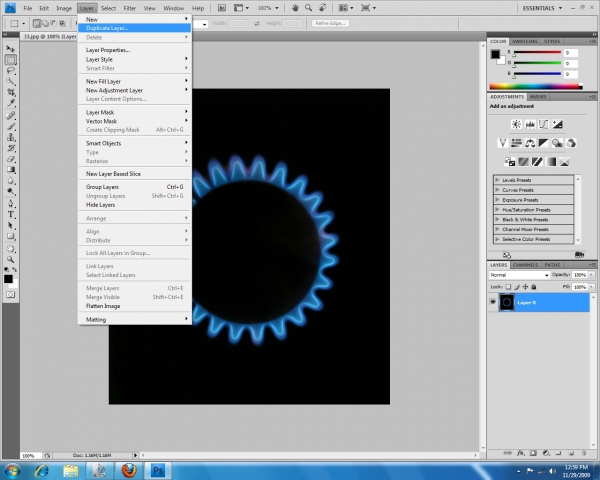
Task: Expand Hue/Saturation Presets
Action: (x=534, y=210)
